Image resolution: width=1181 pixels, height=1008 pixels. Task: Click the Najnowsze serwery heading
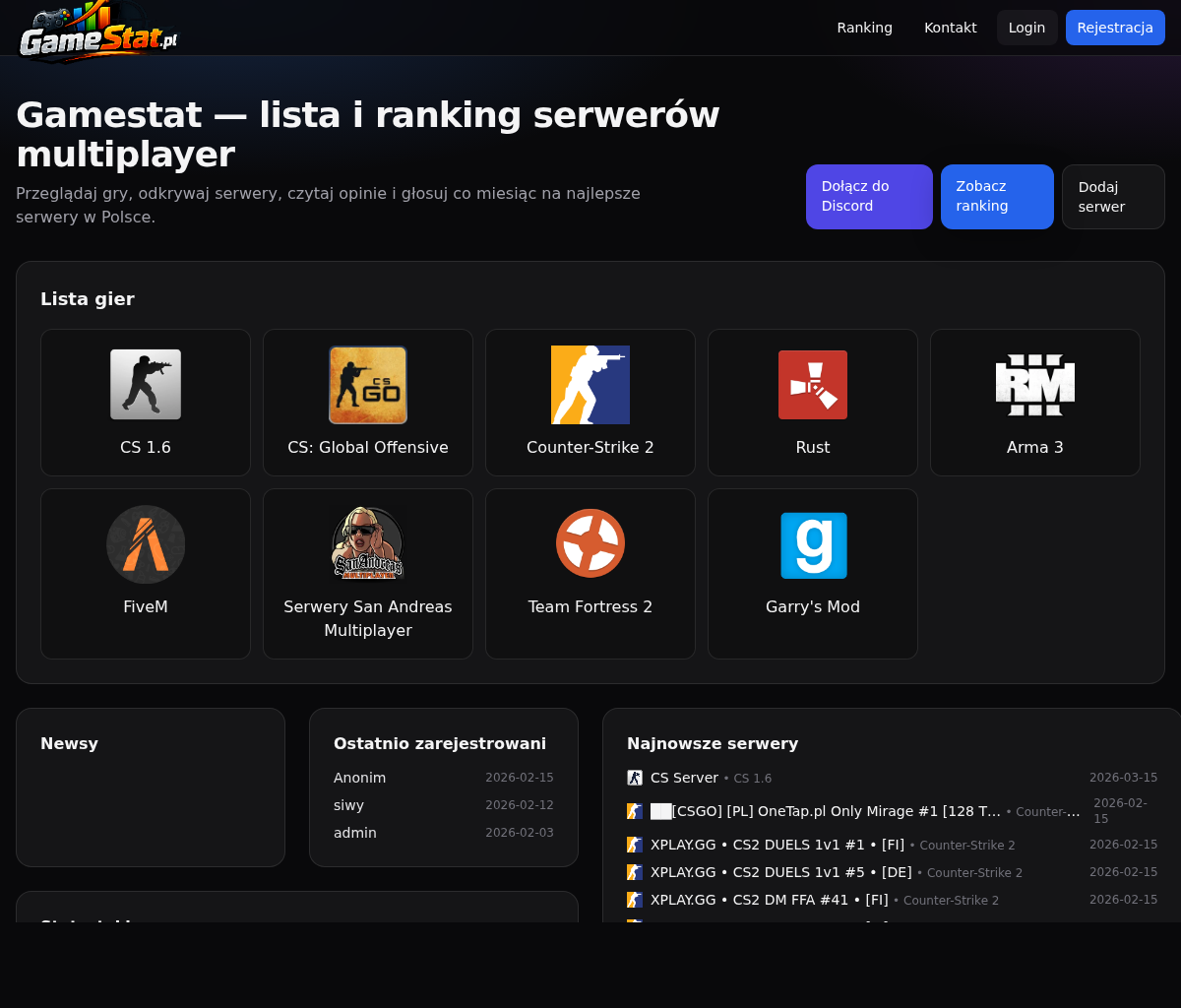pos(713,743)
